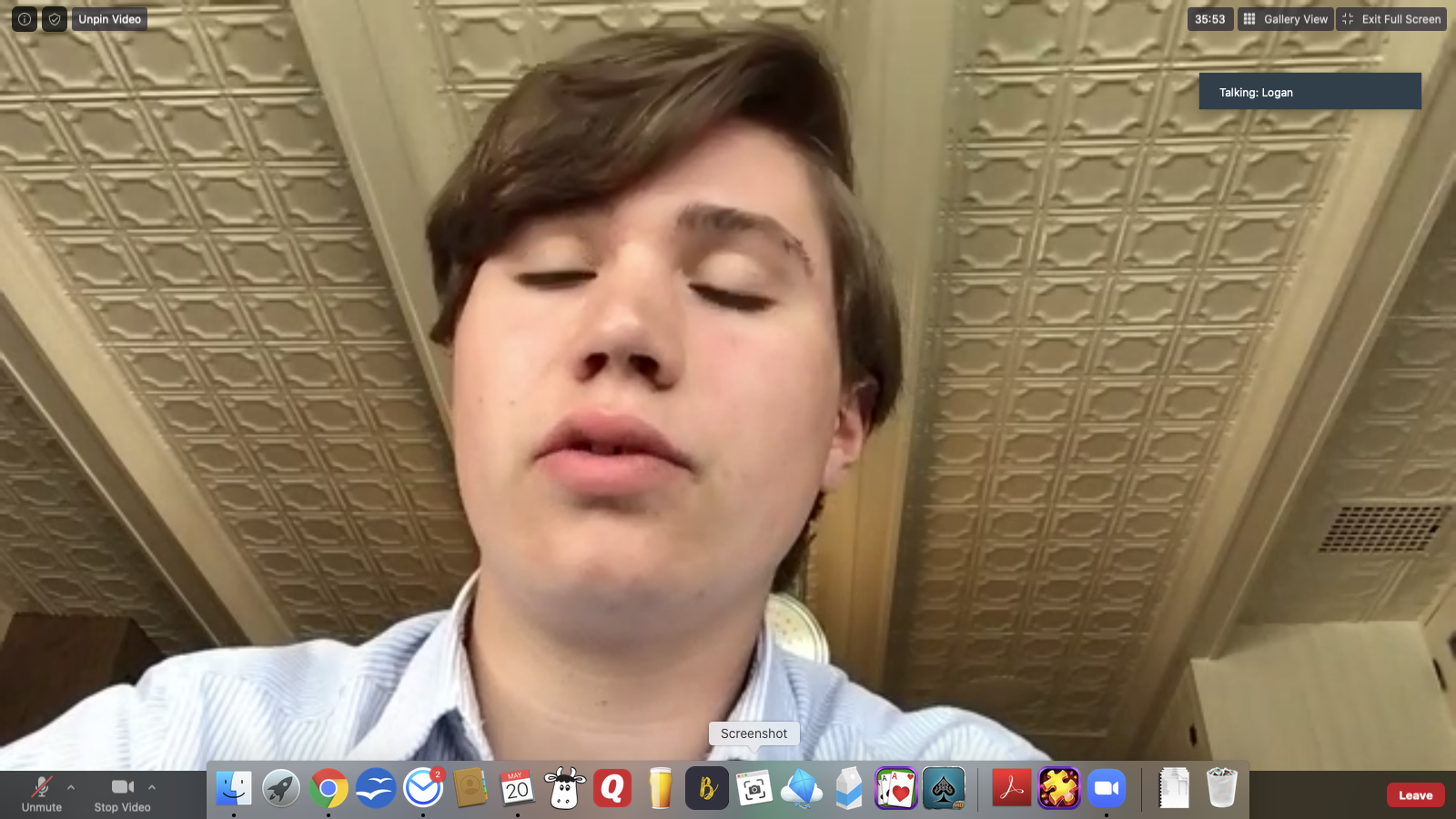Open video options arrow beside Stop Video
The image size is (1456, 819).
pyautogui.click(x=152, y=787)
